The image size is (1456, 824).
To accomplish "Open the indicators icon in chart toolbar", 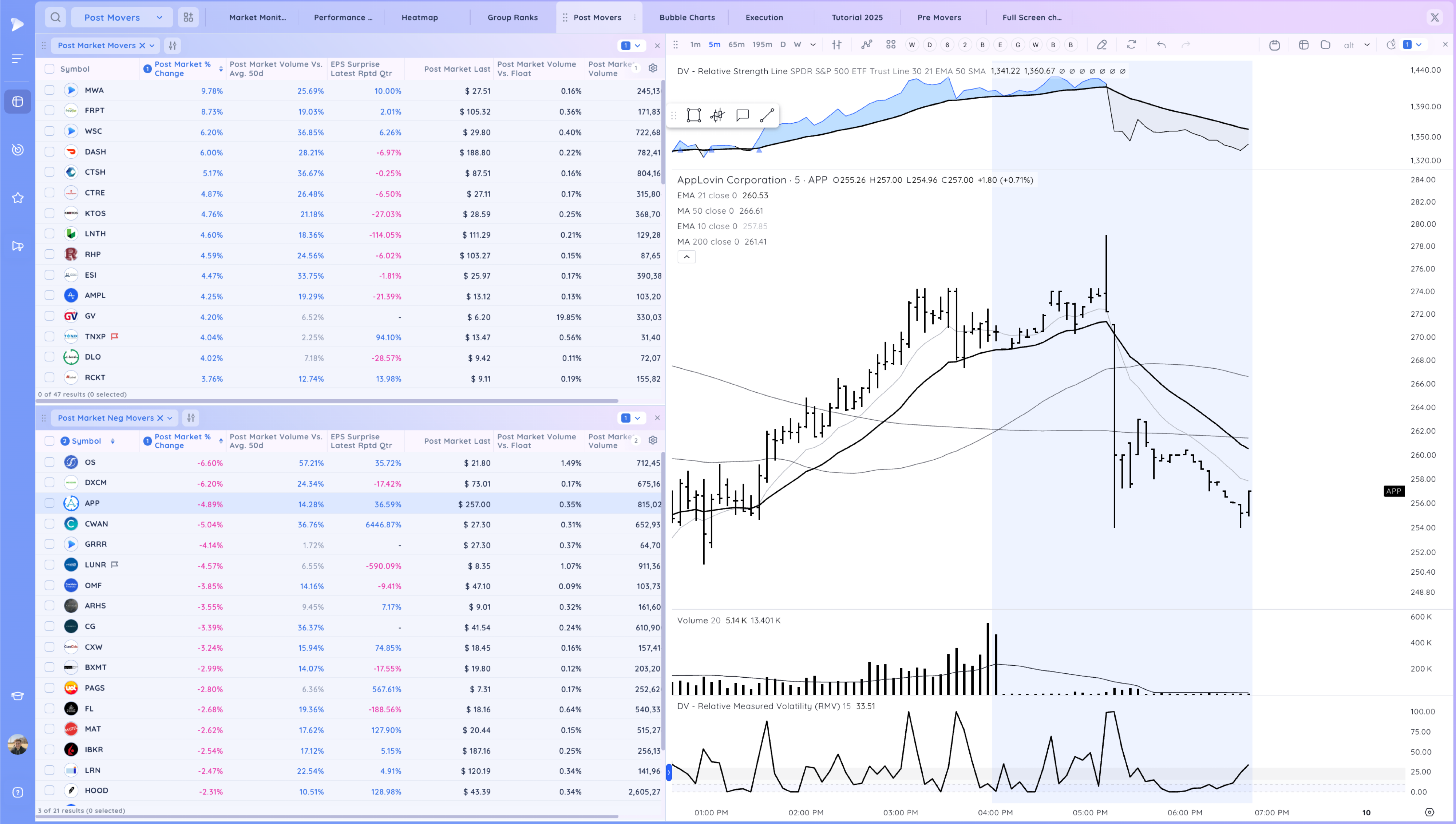I will click(x=866, y=45).
